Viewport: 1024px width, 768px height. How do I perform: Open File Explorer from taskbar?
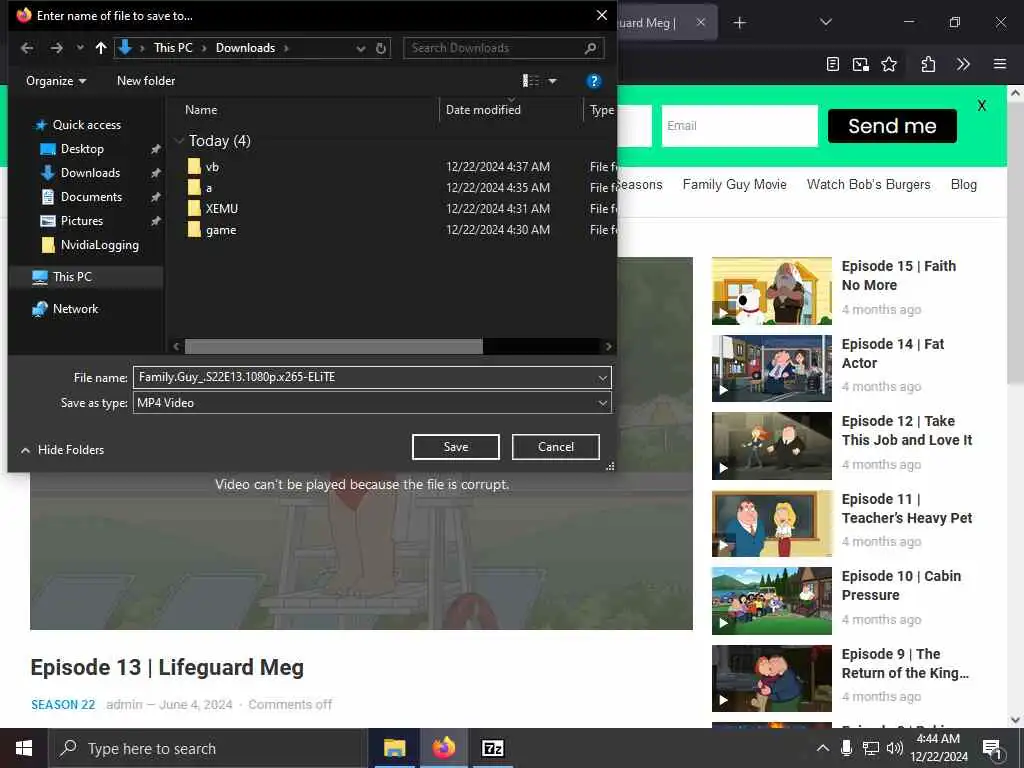(x=394, y=748)
